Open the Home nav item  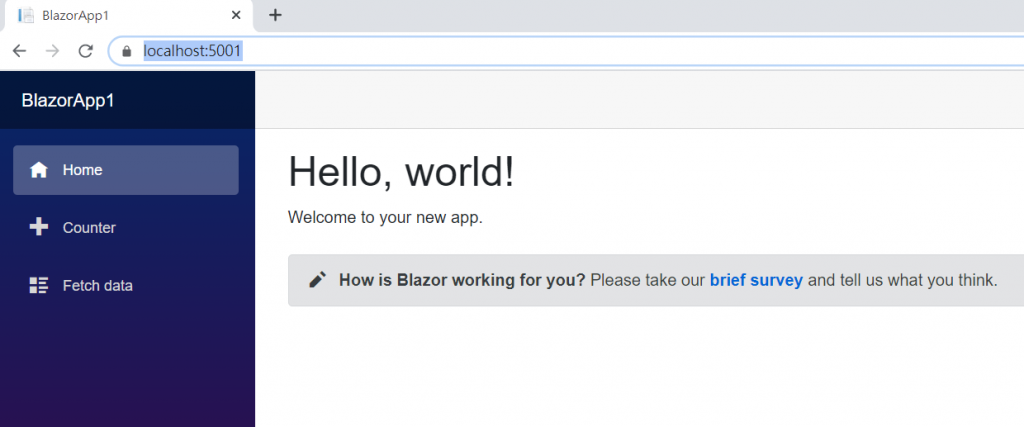pyautogui.click(x=125, y=170)
